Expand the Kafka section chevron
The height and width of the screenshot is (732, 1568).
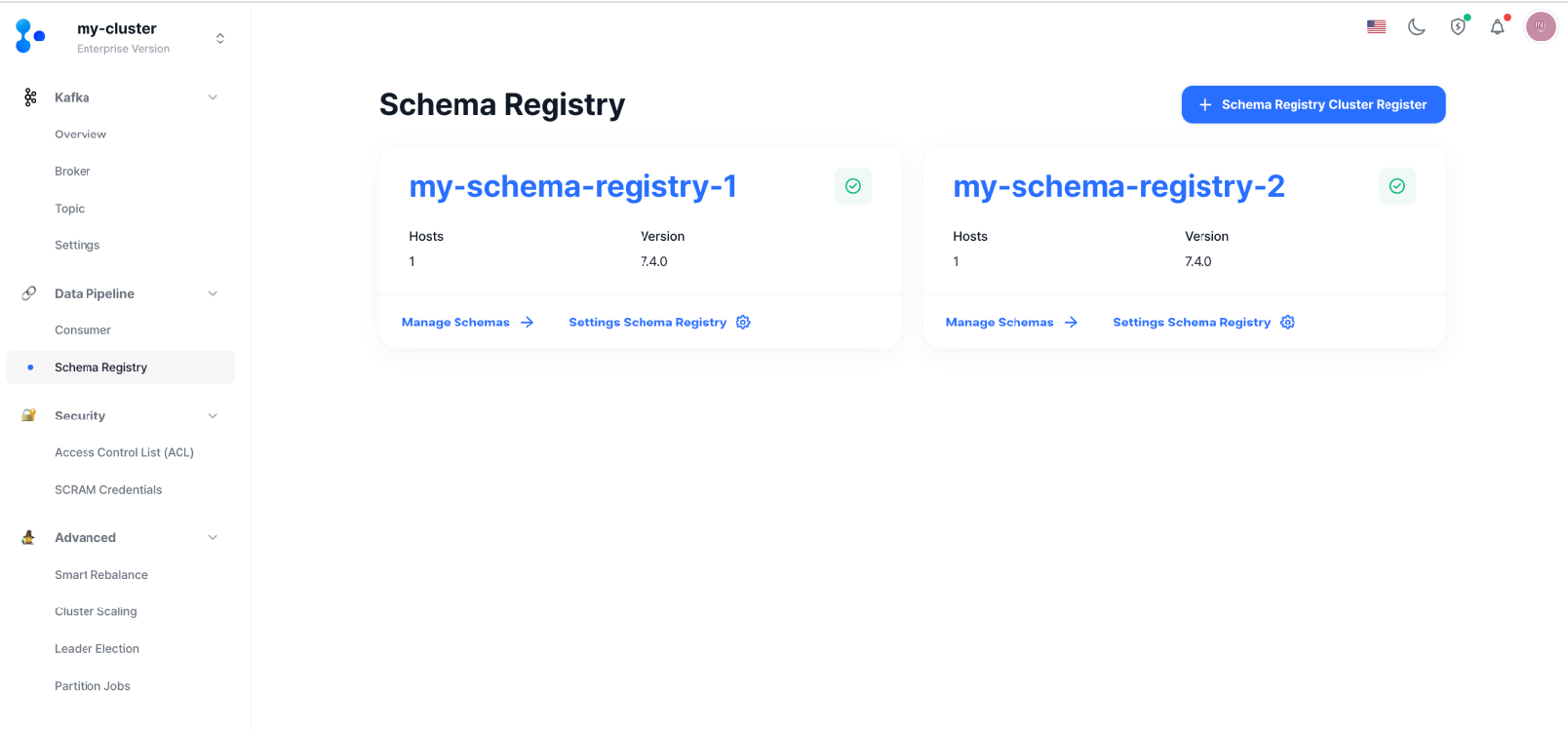[x=213, y=96]
